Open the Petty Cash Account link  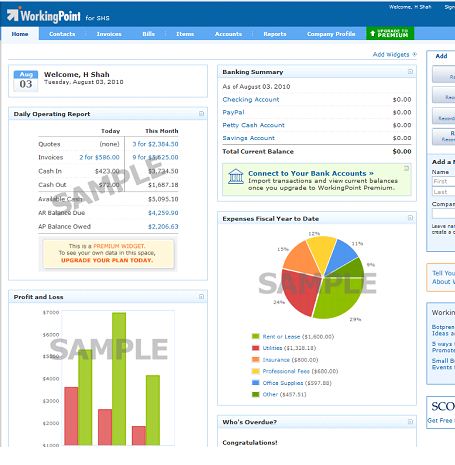tap(253, 125)
